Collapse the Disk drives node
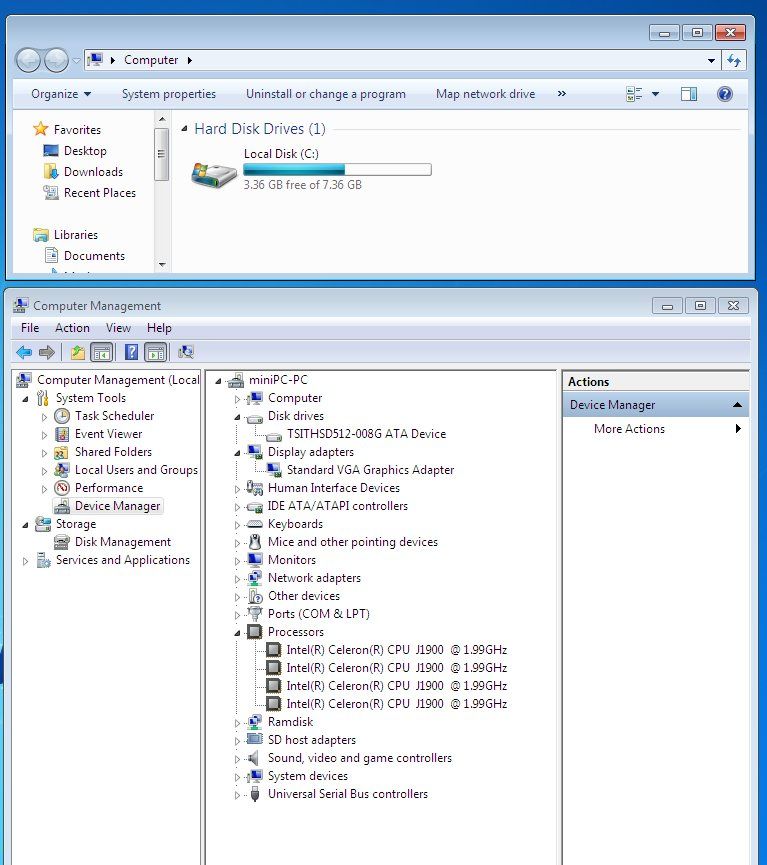Screen dimensions: 767x865 coord(237,417)
